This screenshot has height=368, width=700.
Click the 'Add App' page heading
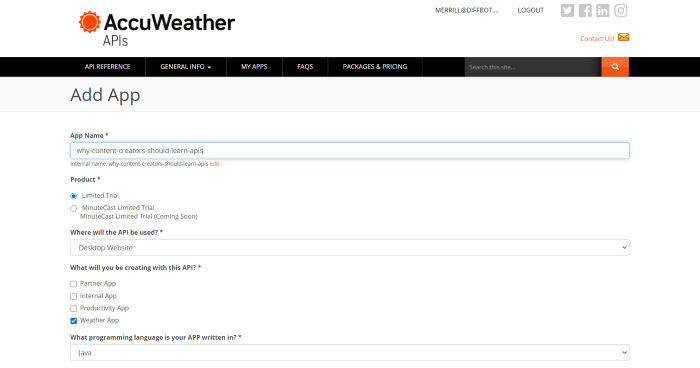pos(105,95)
